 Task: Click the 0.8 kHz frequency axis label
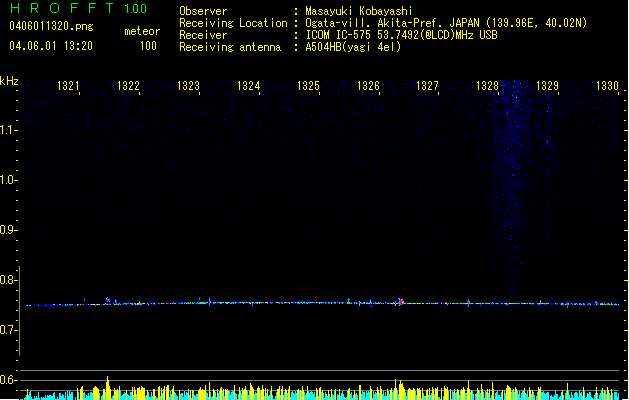pyautogui.click(x=9, y=280)
